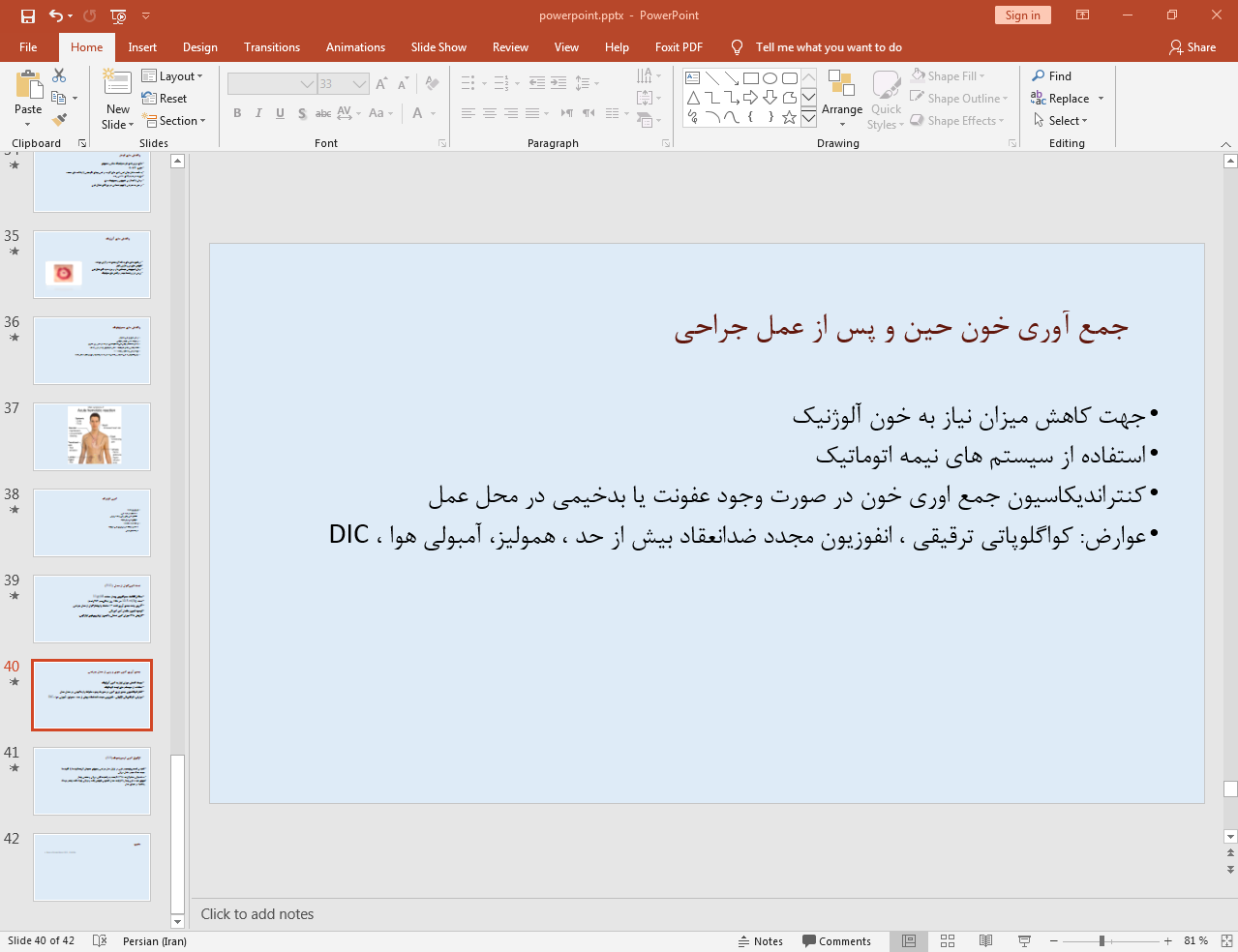Switch to the Design tab
Viewport: 1238px width, 952px height.
click(200, 47)
